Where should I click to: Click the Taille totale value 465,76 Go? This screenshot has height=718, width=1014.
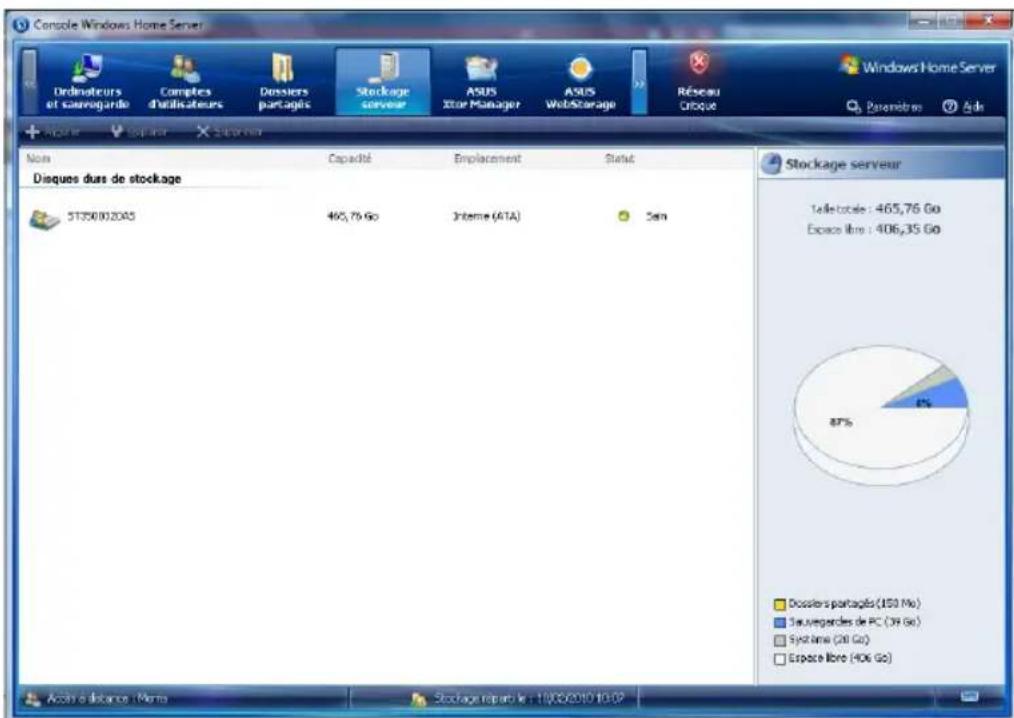(x=908, y=209)
